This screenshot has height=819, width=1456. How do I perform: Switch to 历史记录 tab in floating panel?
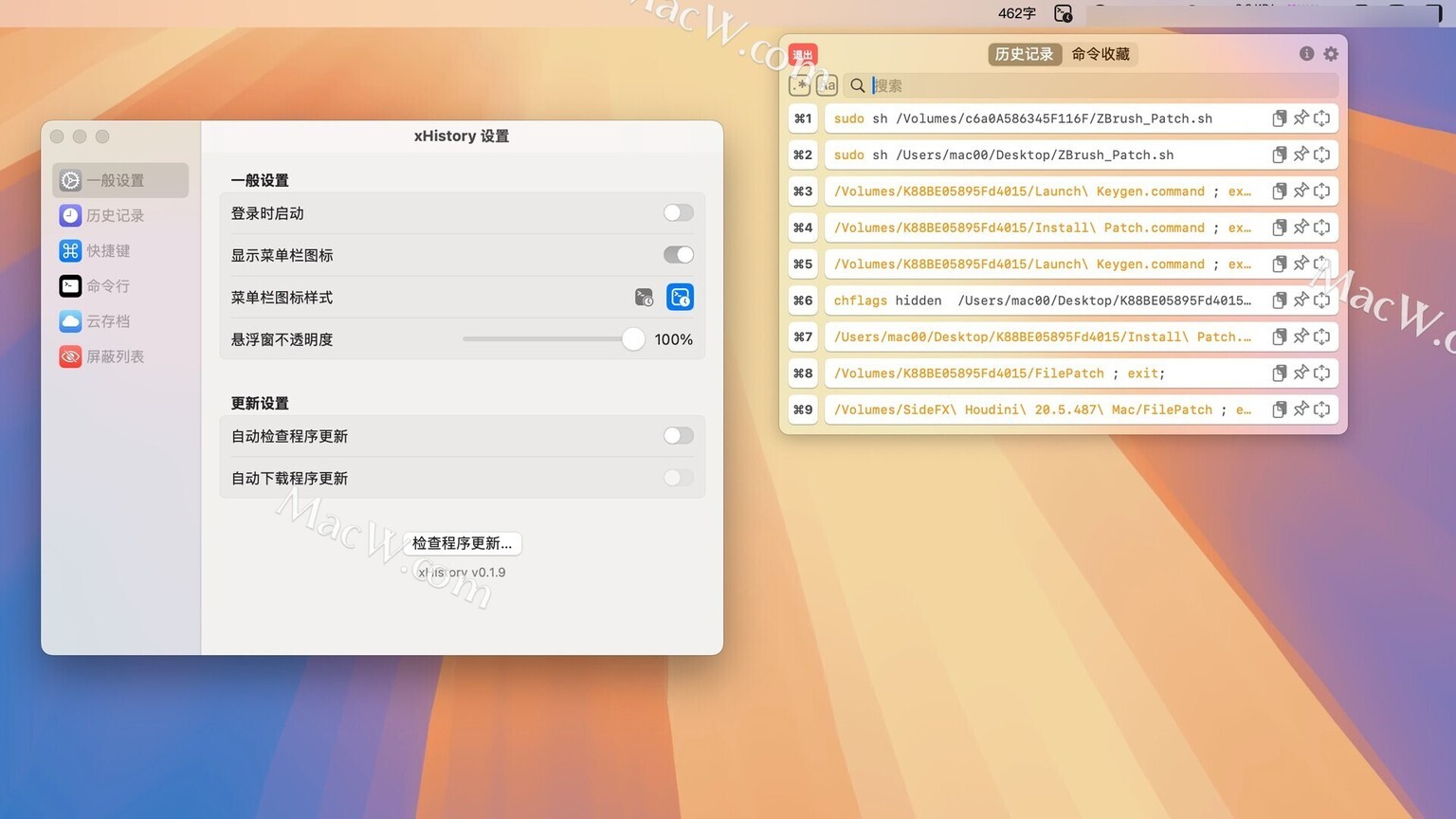tap(1024, 54)
